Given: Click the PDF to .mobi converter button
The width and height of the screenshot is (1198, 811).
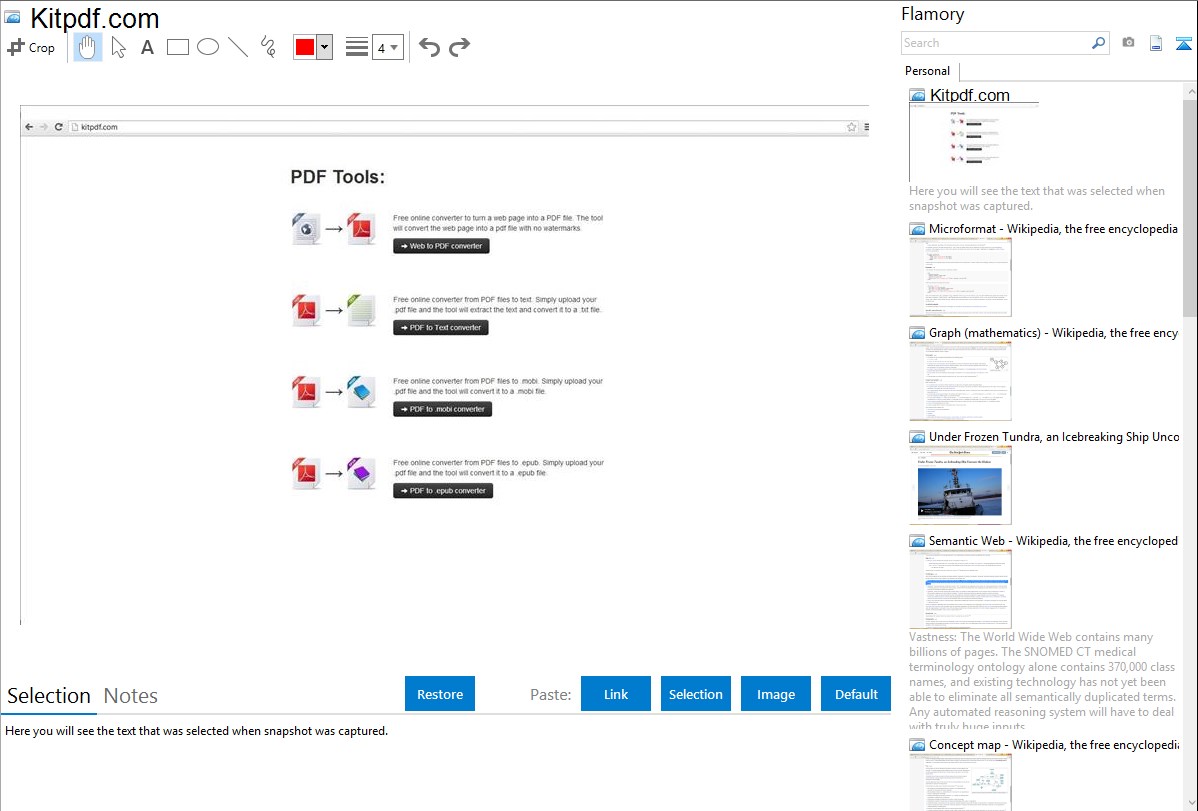Looking at the screenshot, I should [442, 409].
